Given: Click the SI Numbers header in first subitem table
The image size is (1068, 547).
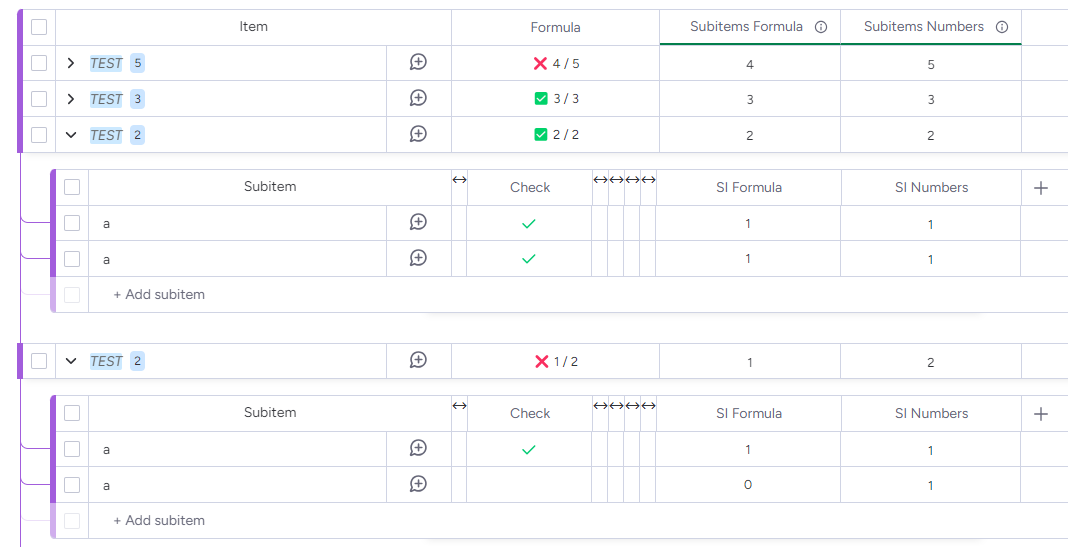Looking at the screenshot, I should pyautogui.click(x=931, y=187).
